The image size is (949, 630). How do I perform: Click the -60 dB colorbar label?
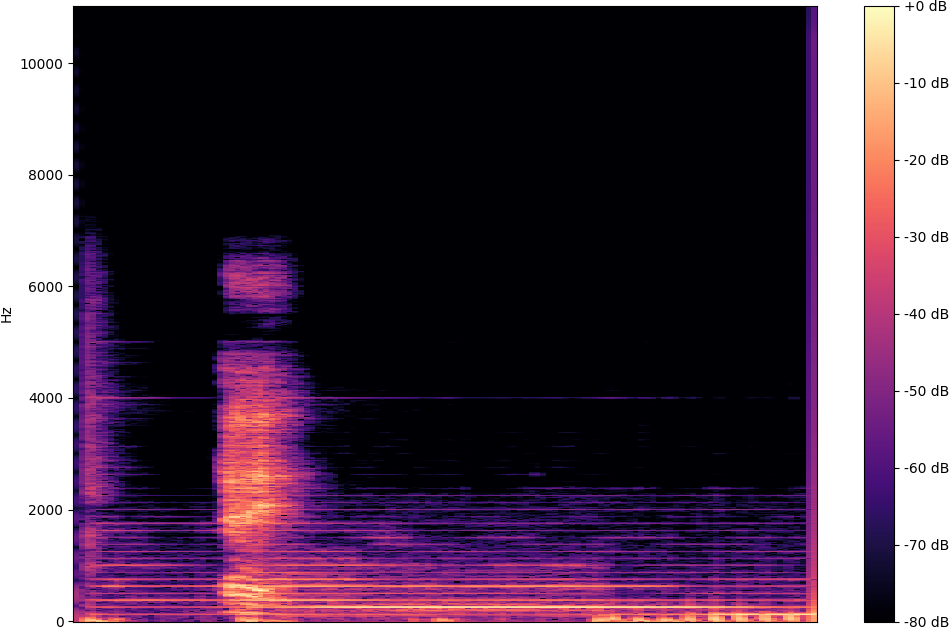pos(926,468)
